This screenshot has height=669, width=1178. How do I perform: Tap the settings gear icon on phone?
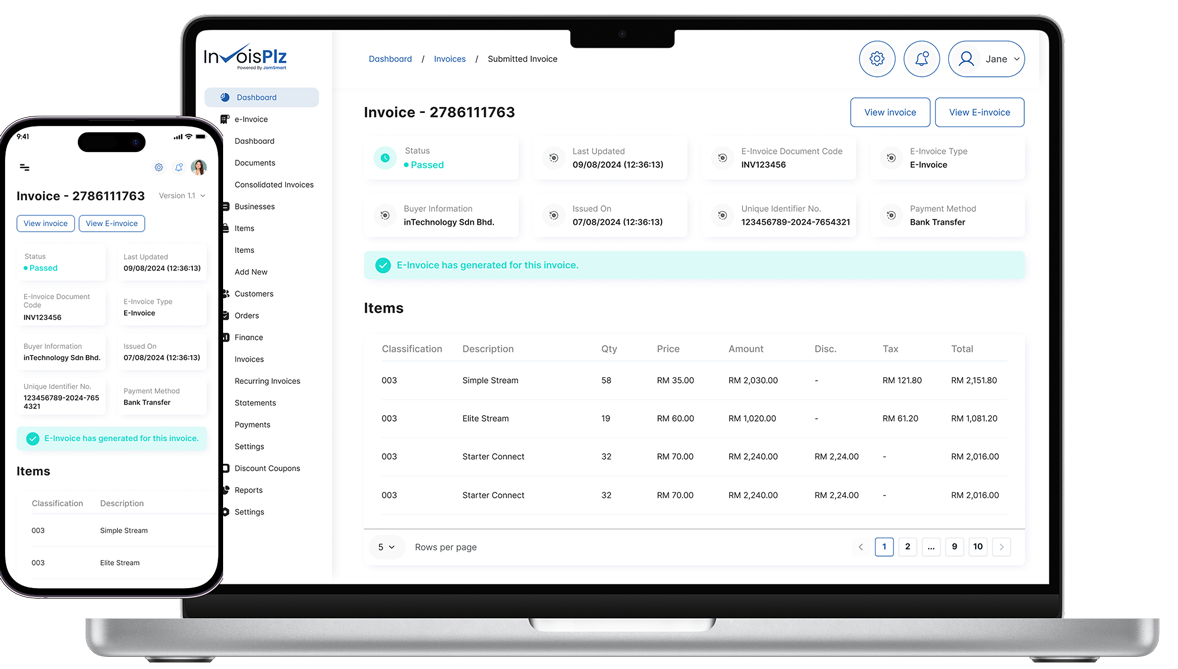158,168
